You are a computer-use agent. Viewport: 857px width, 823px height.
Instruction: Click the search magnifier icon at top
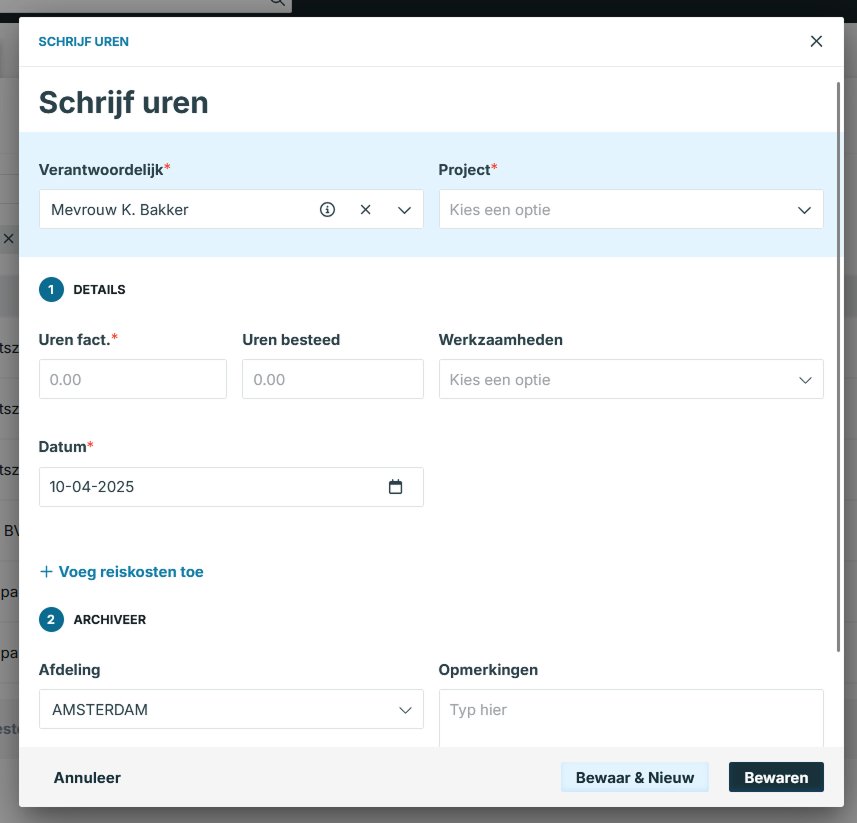277,3
